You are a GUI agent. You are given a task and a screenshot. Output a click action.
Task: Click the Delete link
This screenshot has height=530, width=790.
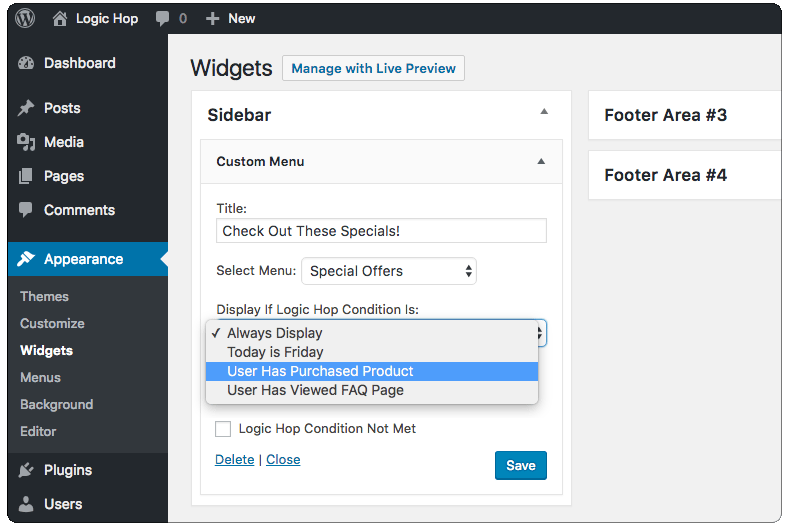[235, 459]
